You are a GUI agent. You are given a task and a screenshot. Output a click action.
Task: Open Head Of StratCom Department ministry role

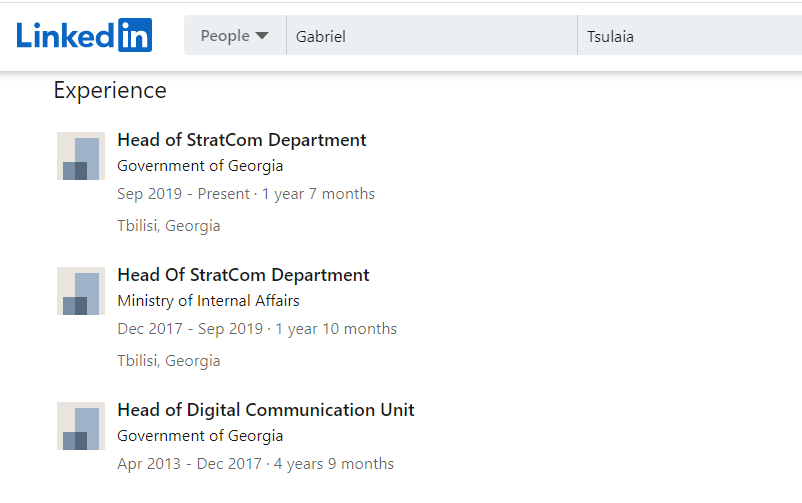tap(243, 275)
